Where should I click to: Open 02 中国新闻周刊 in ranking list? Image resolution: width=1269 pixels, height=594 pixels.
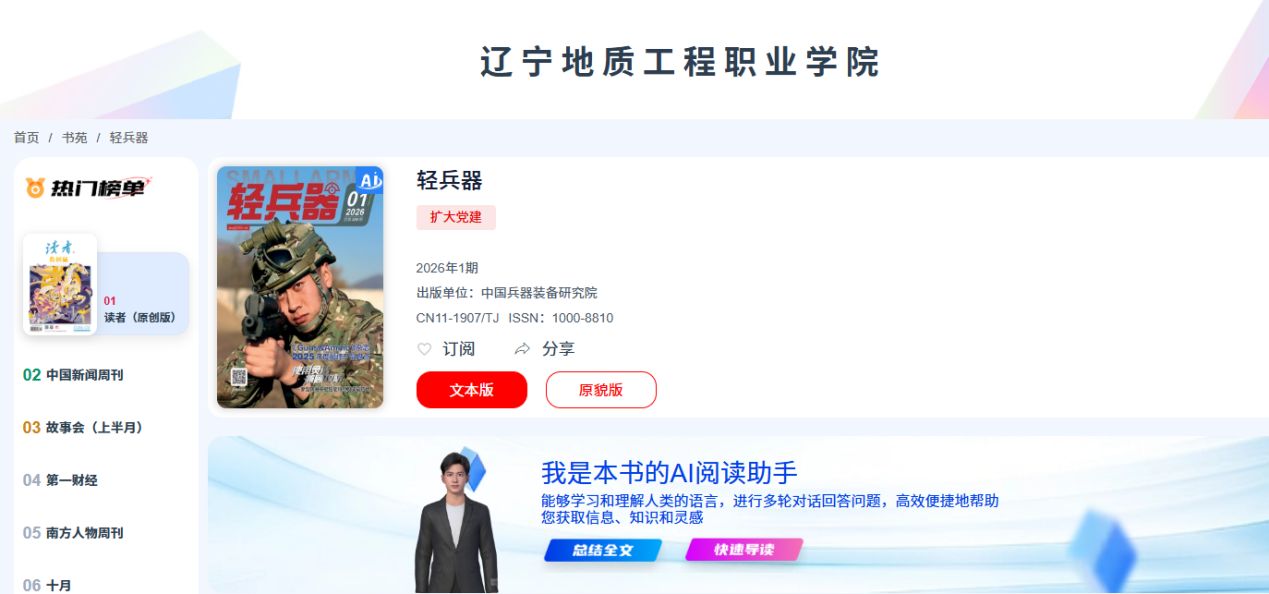point(73,375)
